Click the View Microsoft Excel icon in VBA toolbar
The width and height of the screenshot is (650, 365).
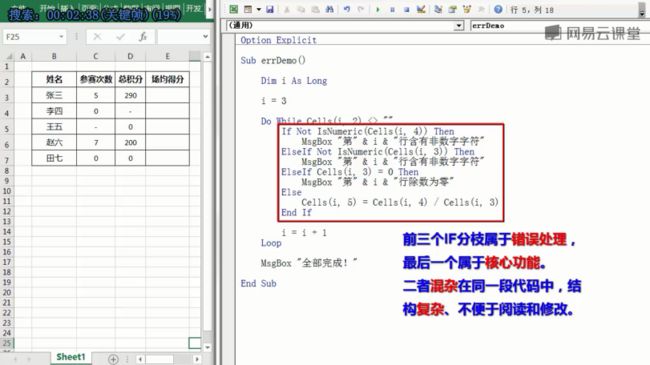click(x=234, y=9)
